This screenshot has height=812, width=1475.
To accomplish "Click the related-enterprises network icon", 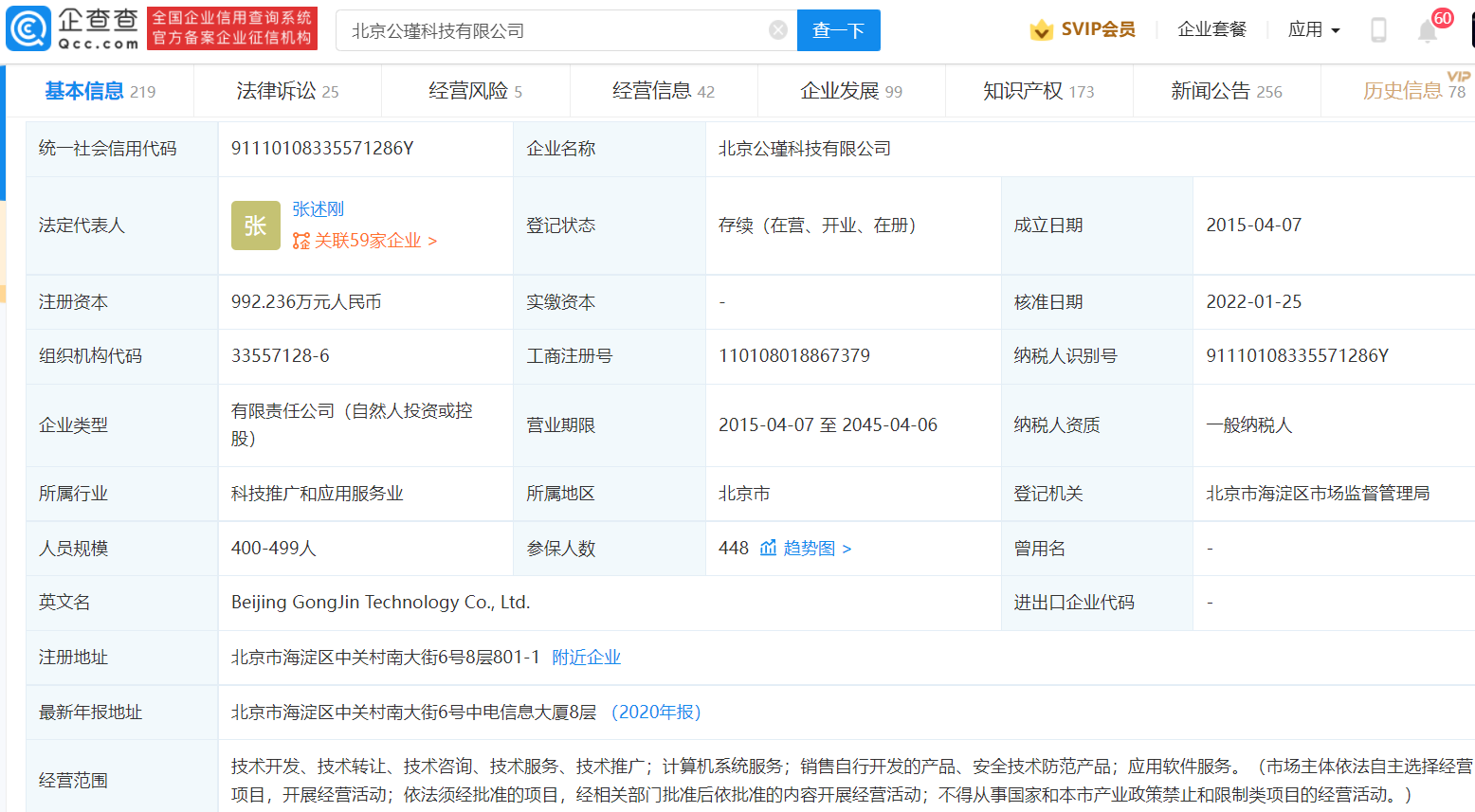I will coord(301,241).
